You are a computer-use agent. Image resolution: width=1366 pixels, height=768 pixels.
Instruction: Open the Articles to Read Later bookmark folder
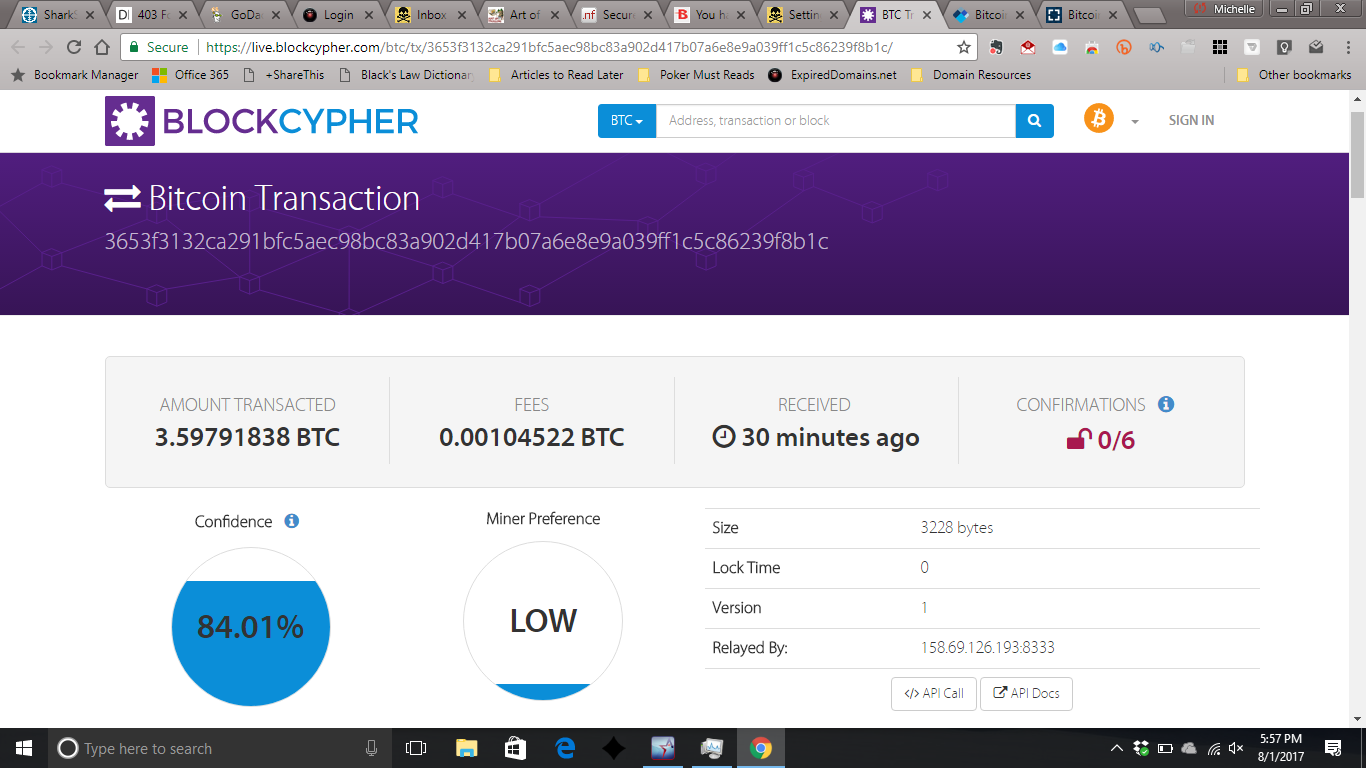pos(556,75)
